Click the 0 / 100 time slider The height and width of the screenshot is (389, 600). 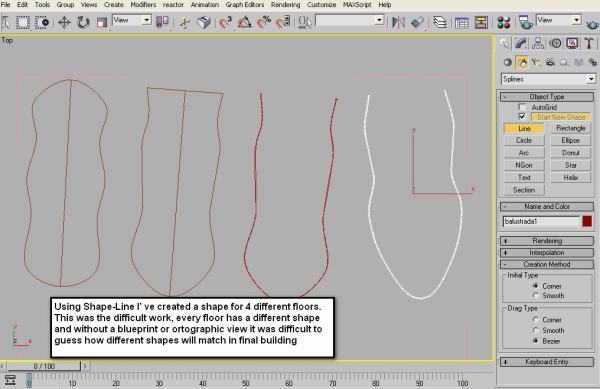(x=44, y=366)
